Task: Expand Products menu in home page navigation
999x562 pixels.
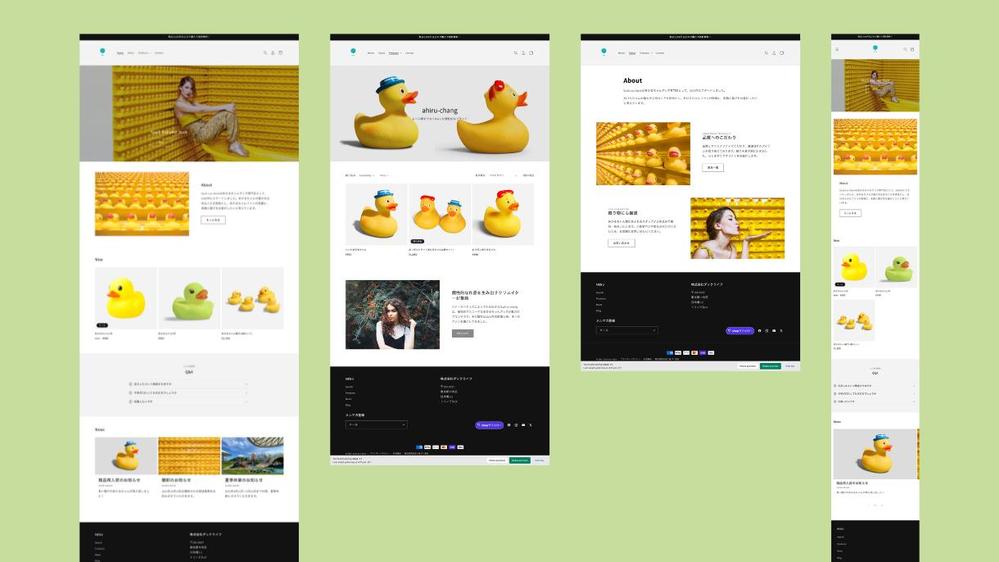Action: pos(145,53)
